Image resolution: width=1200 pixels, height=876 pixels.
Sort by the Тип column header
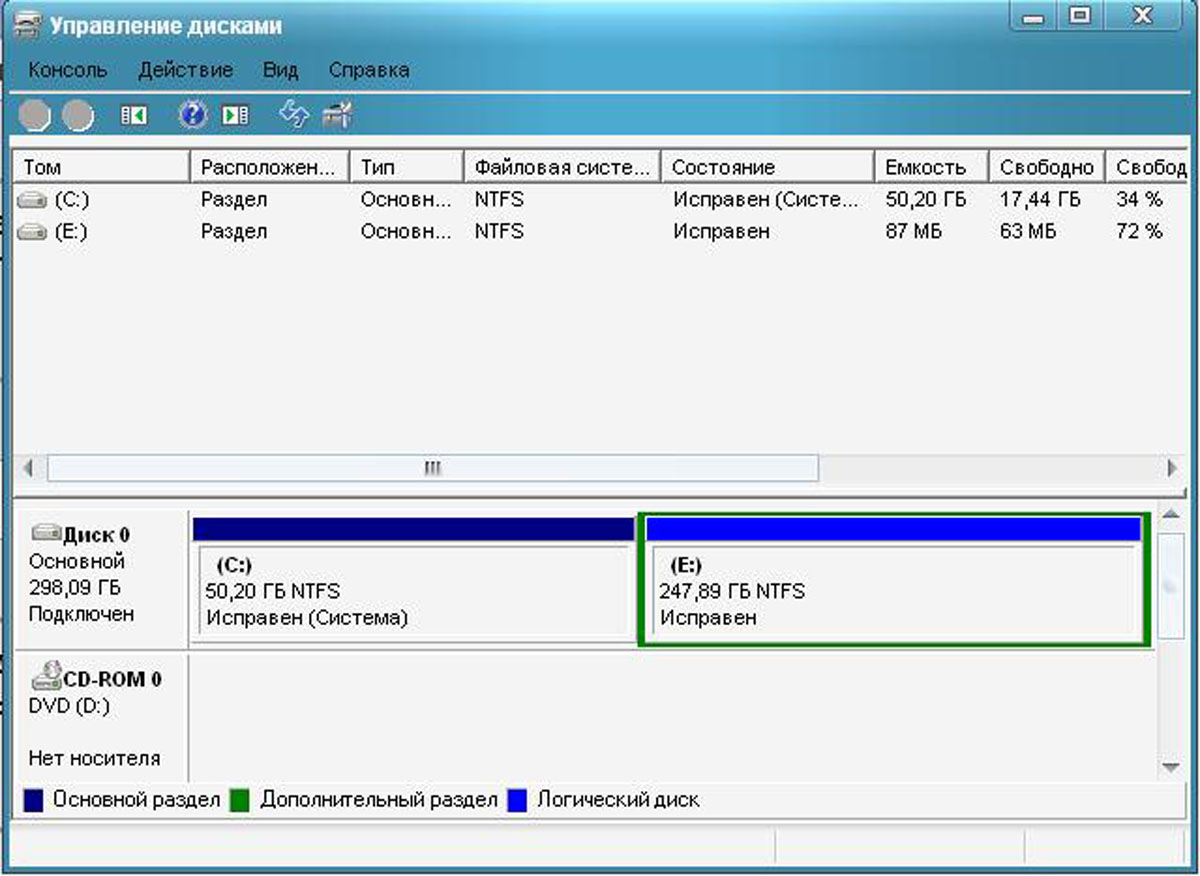click(x=407, y=167)
